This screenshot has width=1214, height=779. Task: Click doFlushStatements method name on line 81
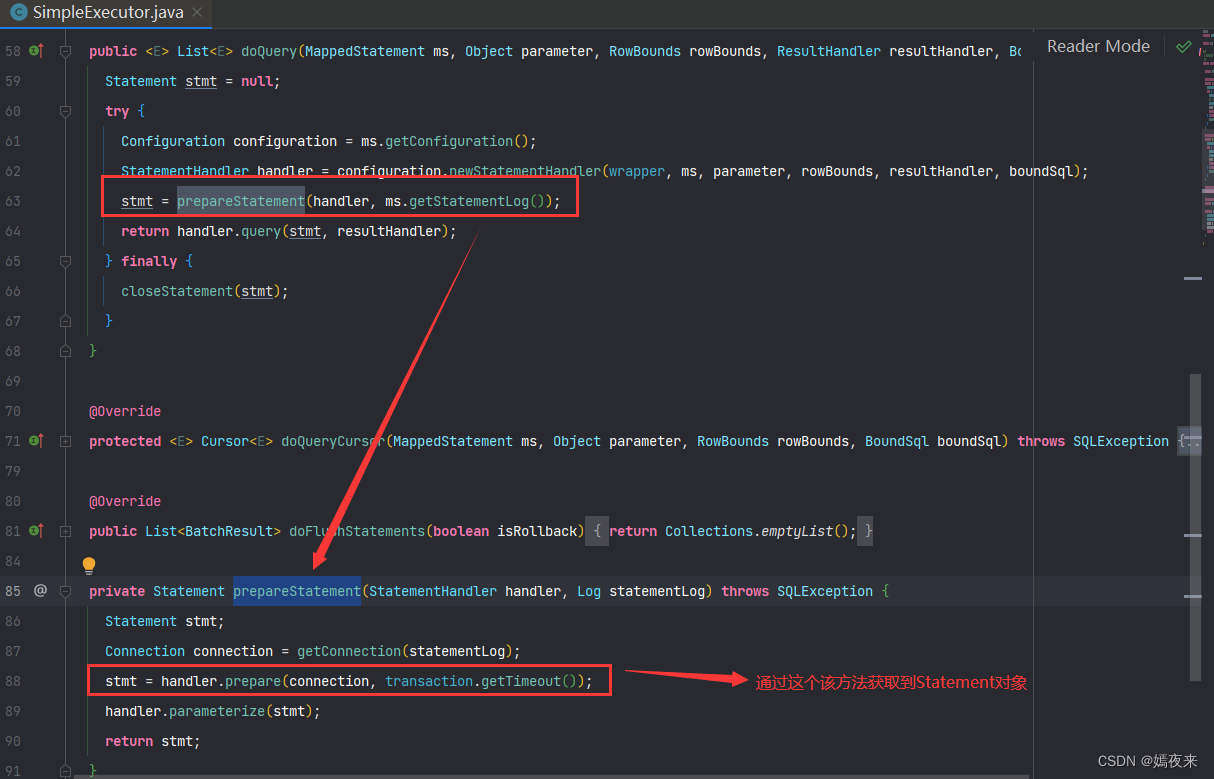(357, 531)
